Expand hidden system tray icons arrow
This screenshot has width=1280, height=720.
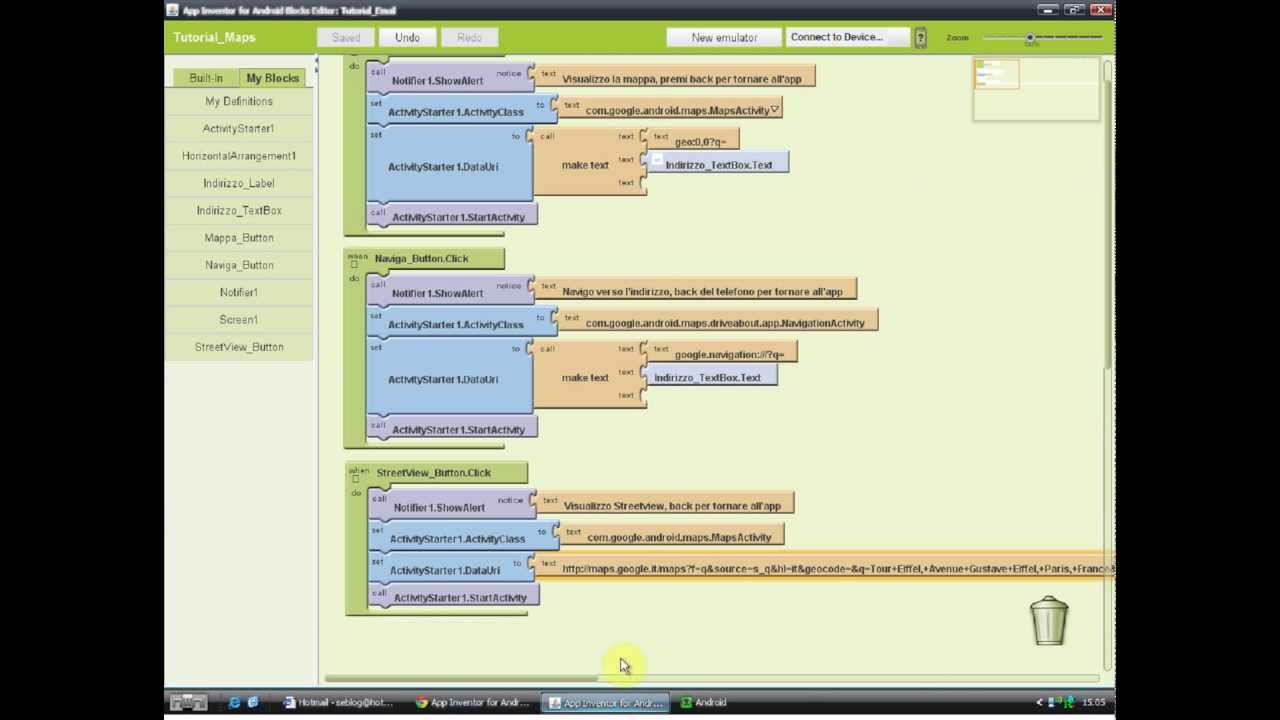(1039, 702)
